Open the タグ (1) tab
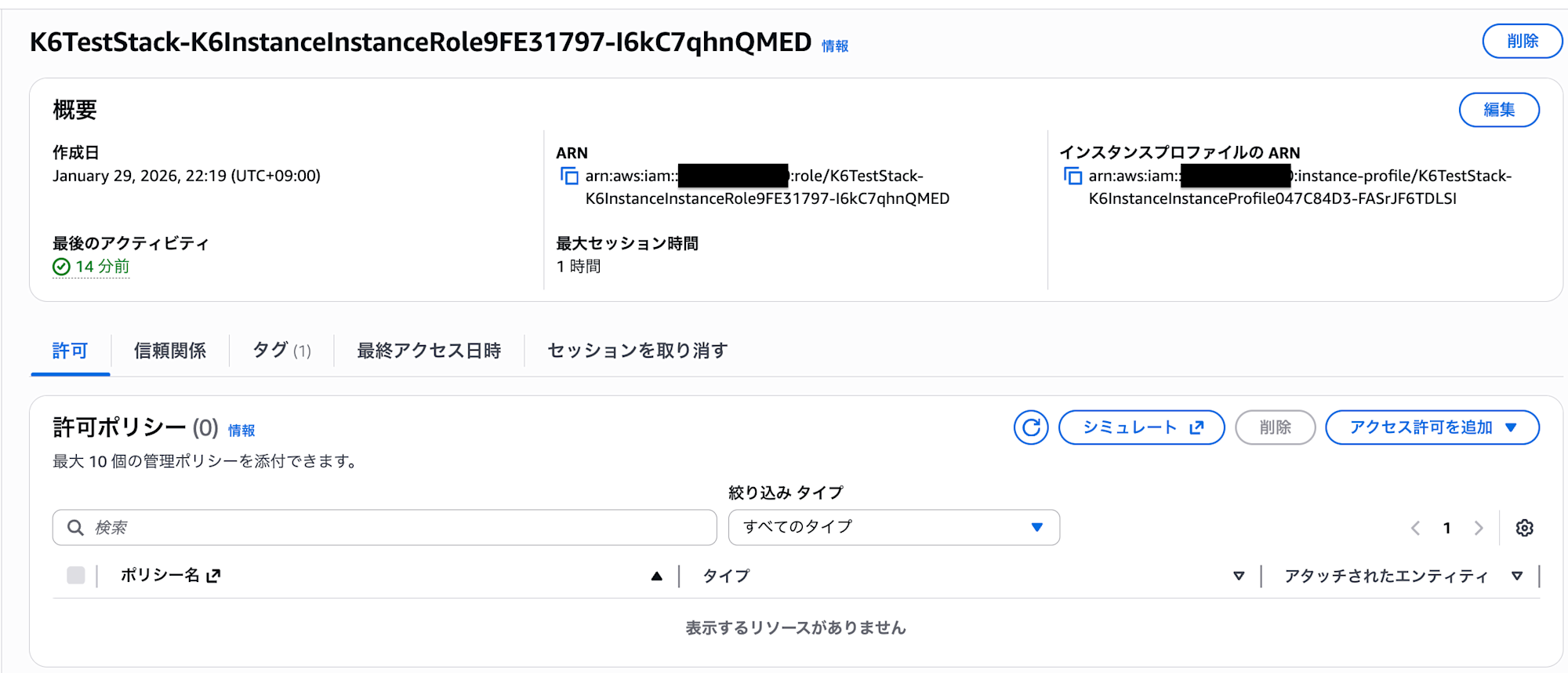 click(x=281, y=351)
